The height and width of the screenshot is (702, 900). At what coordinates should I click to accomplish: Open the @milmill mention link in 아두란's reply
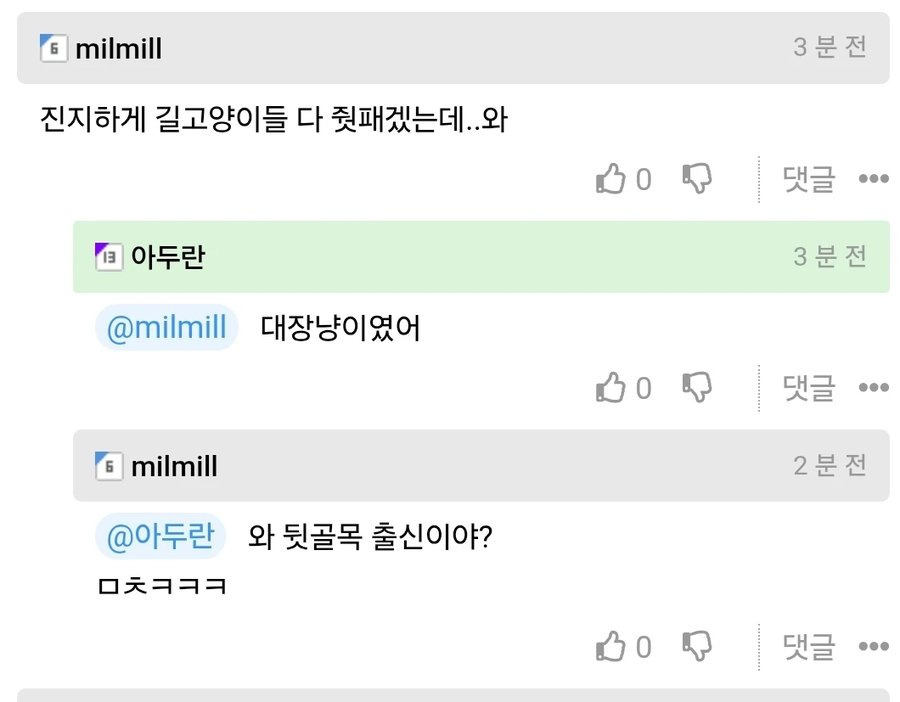166,327
